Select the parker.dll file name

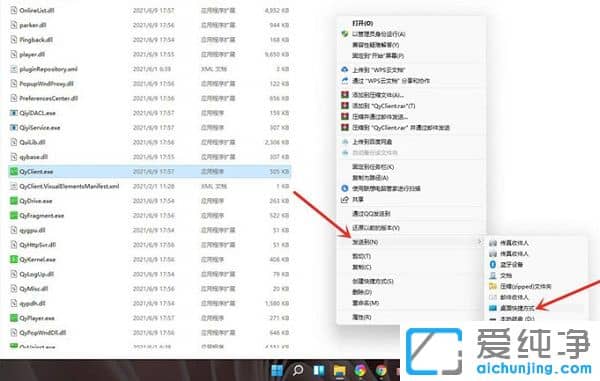(33, 25)
